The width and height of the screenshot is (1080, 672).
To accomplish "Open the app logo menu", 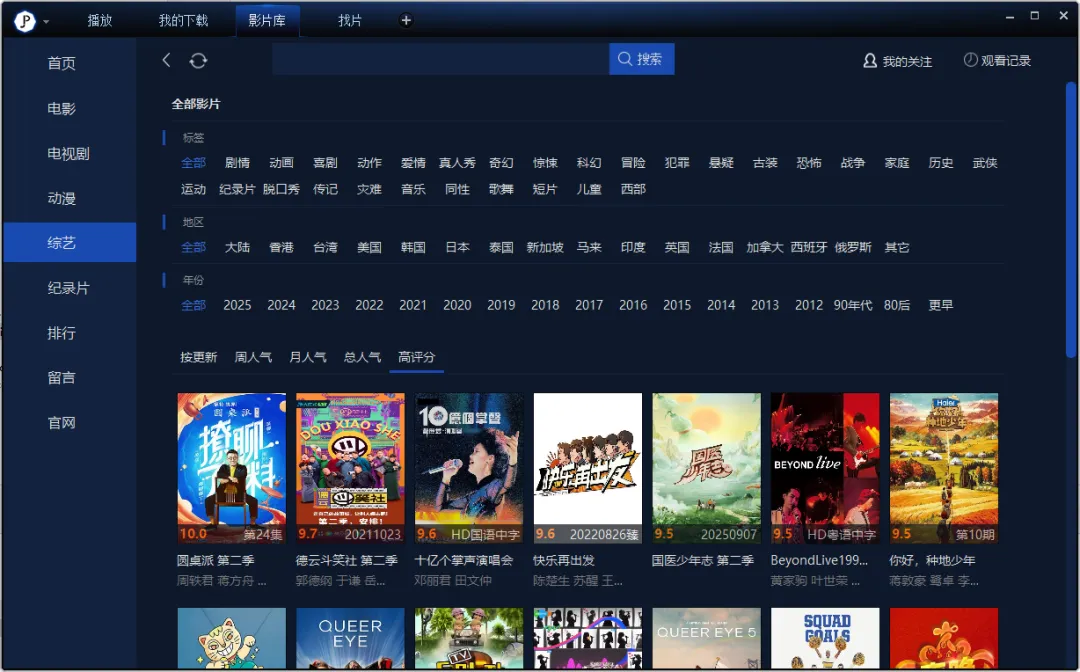I will 25,21.
